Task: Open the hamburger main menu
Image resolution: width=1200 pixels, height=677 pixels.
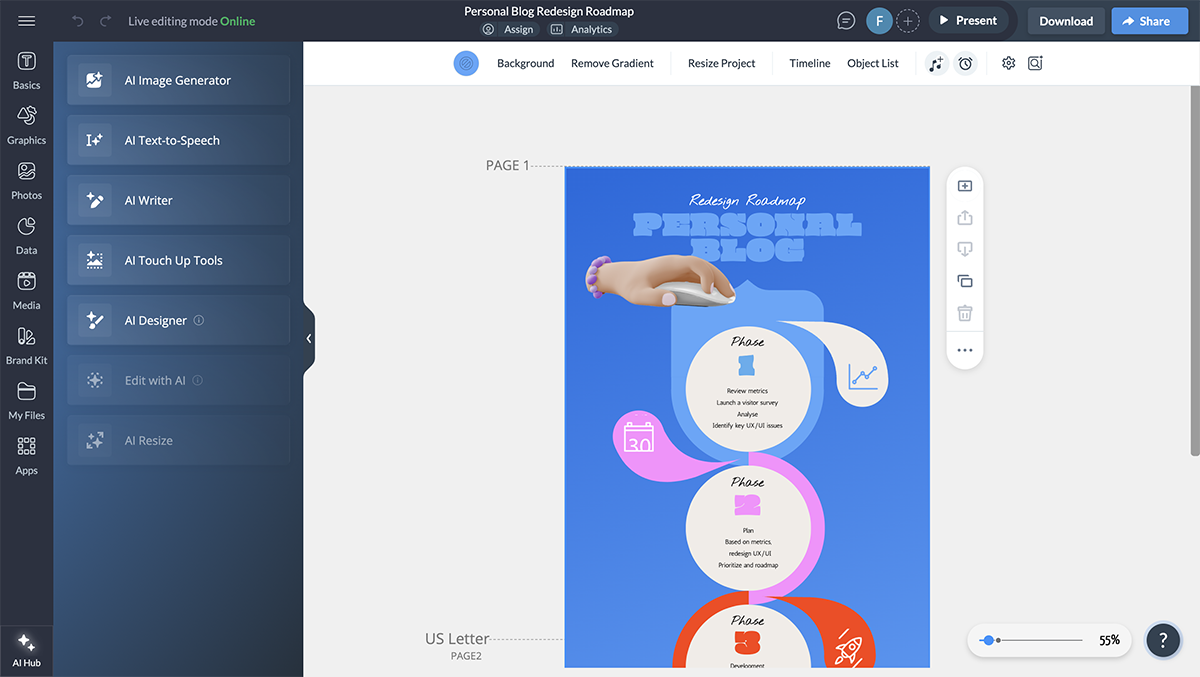Action: coord(26,18)
